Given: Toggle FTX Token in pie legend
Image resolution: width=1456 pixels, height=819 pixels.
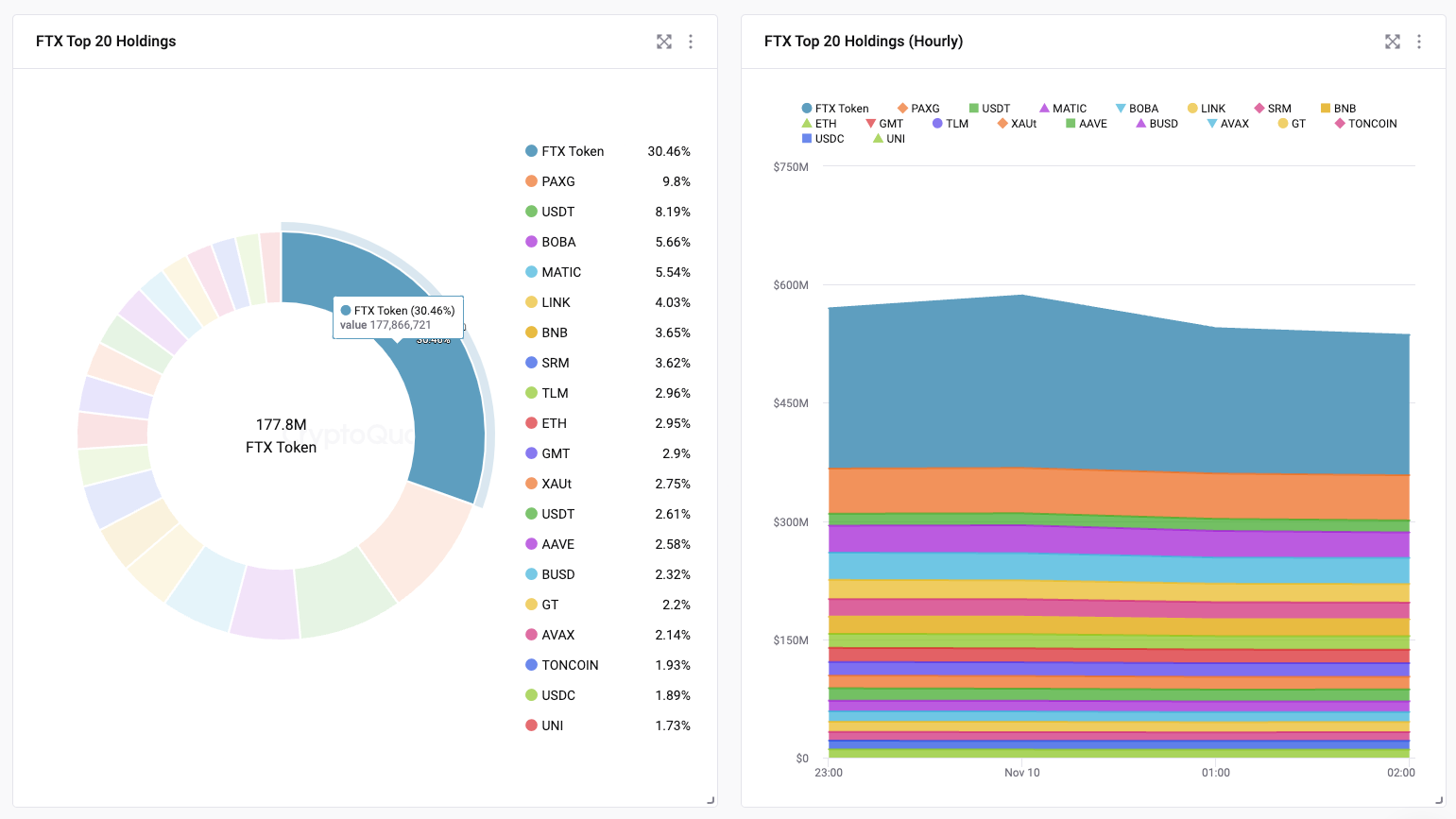Looking at the screenshot, I should pos(565,151).
